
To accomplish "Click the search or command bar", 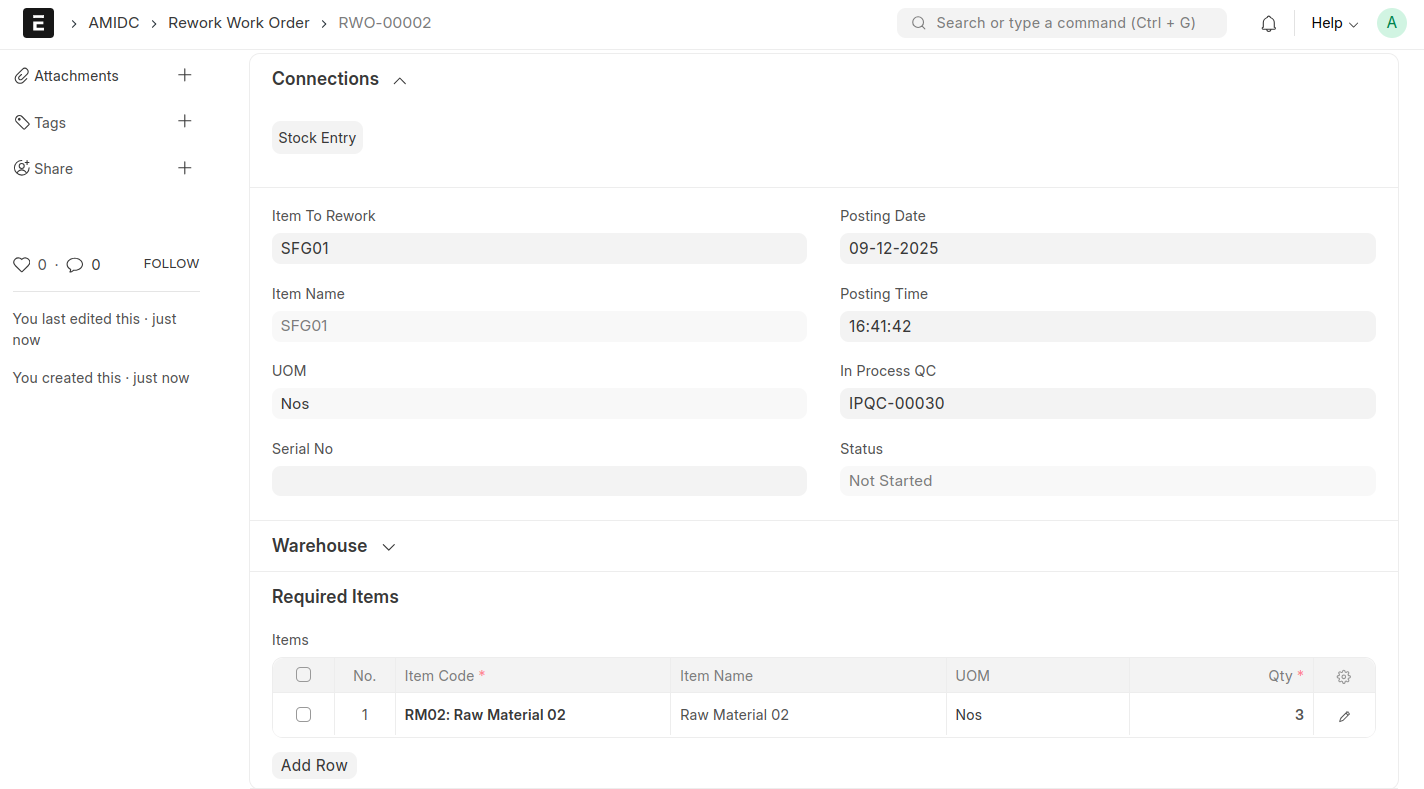I will (x=1061, y=23).
